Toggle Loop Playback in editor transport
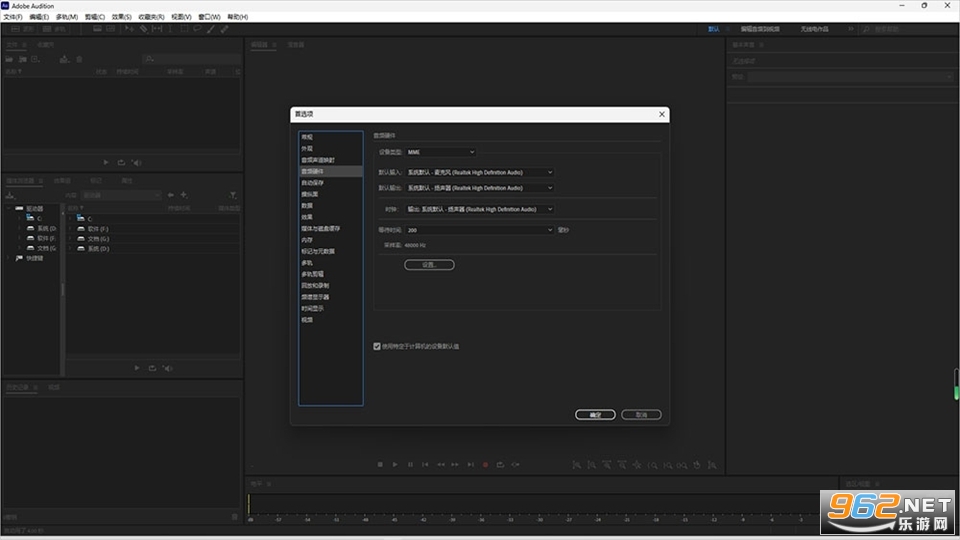The width and height of the screenshot is (960, 540). (x=500, y=465)
